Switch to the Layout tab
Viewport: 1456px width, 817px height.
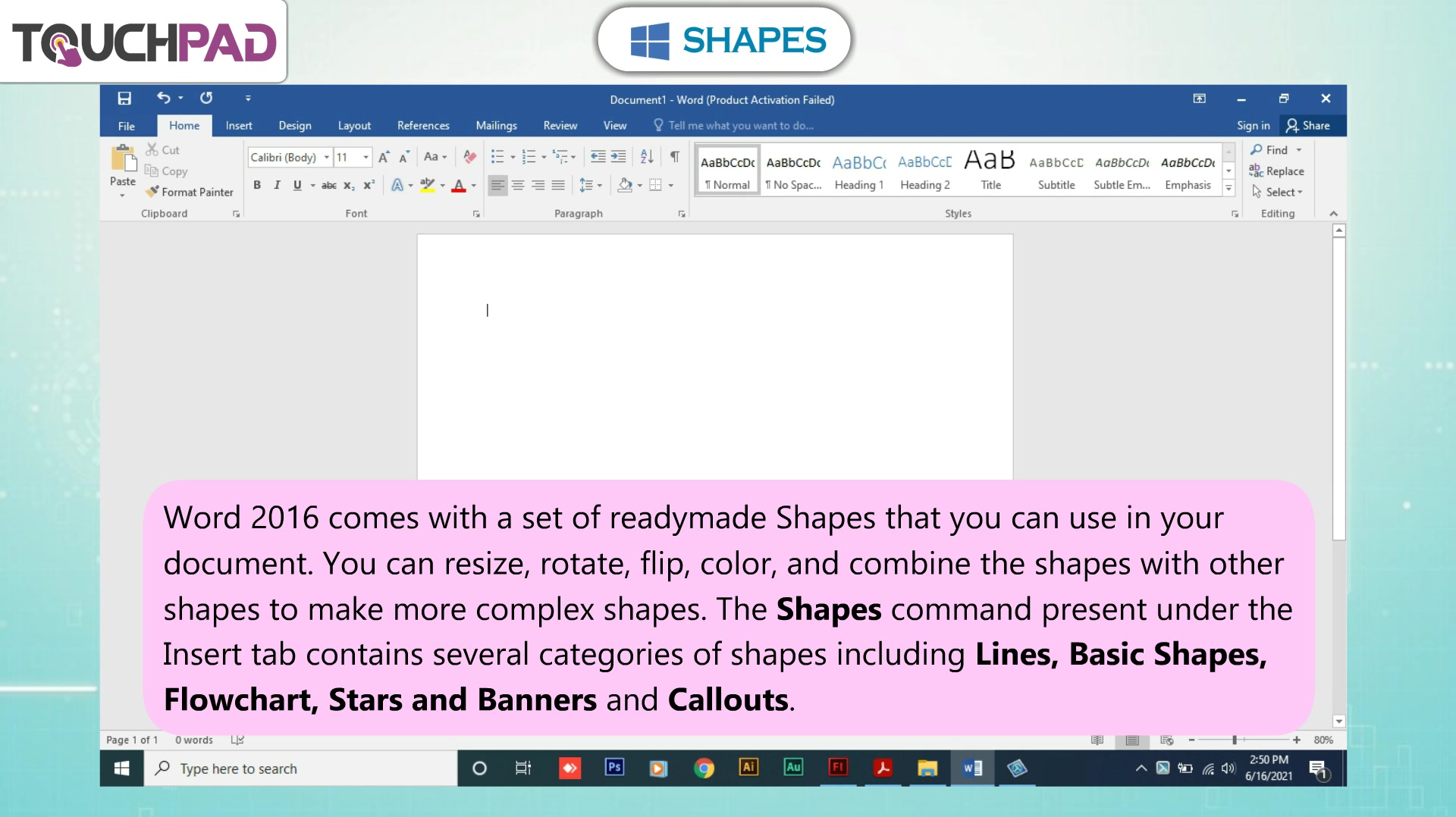(354, 126)
